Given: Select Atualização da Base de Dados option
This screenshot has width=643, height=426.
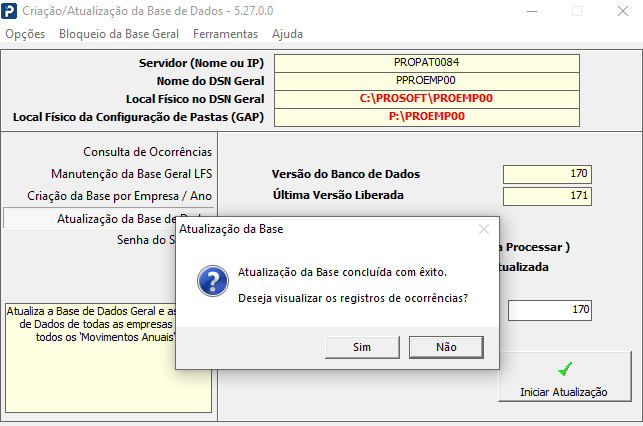Looking at the screenshot, I should click(x=108, y=218).
